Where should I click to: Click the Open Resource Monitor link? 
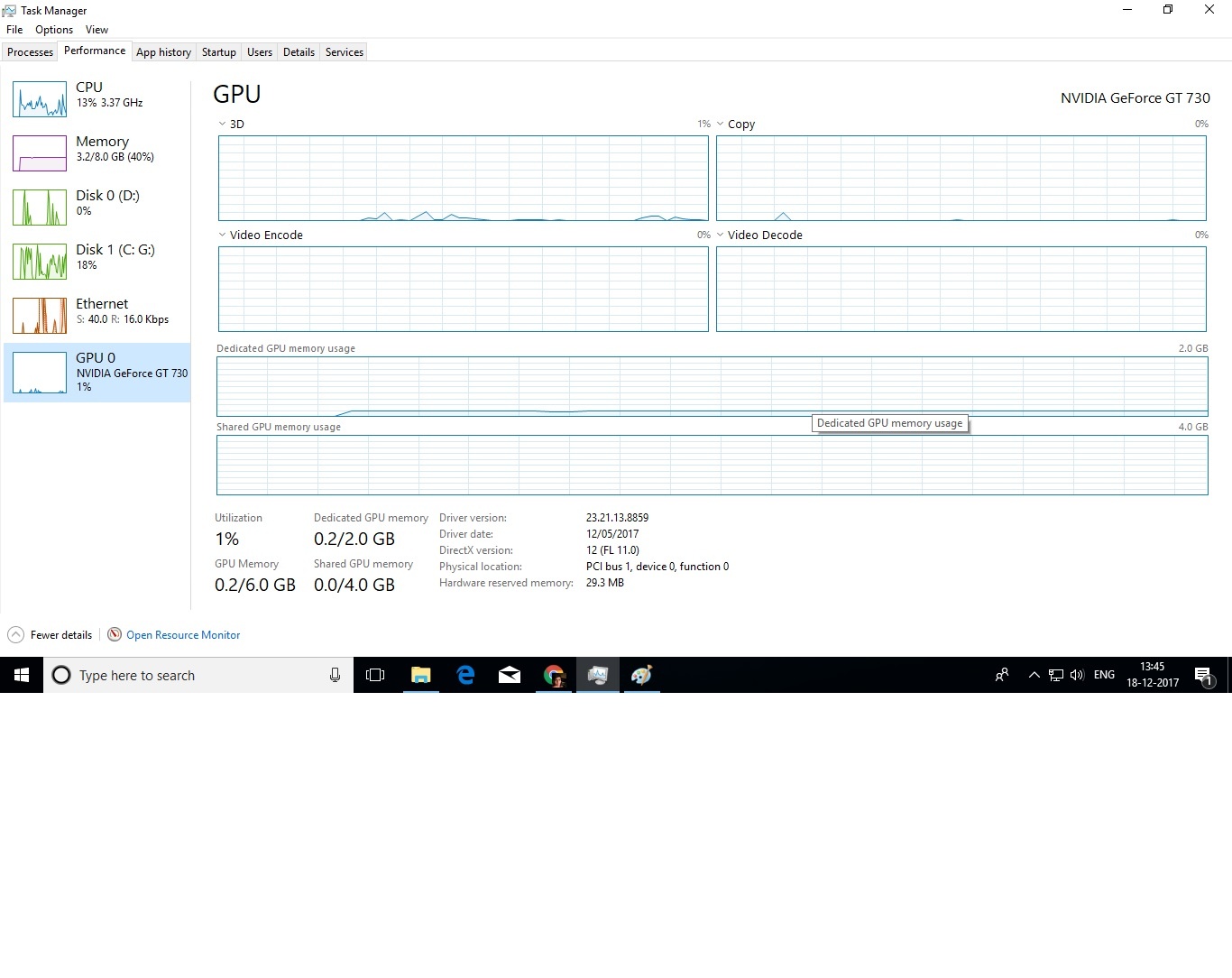click(x=183, y=635)
